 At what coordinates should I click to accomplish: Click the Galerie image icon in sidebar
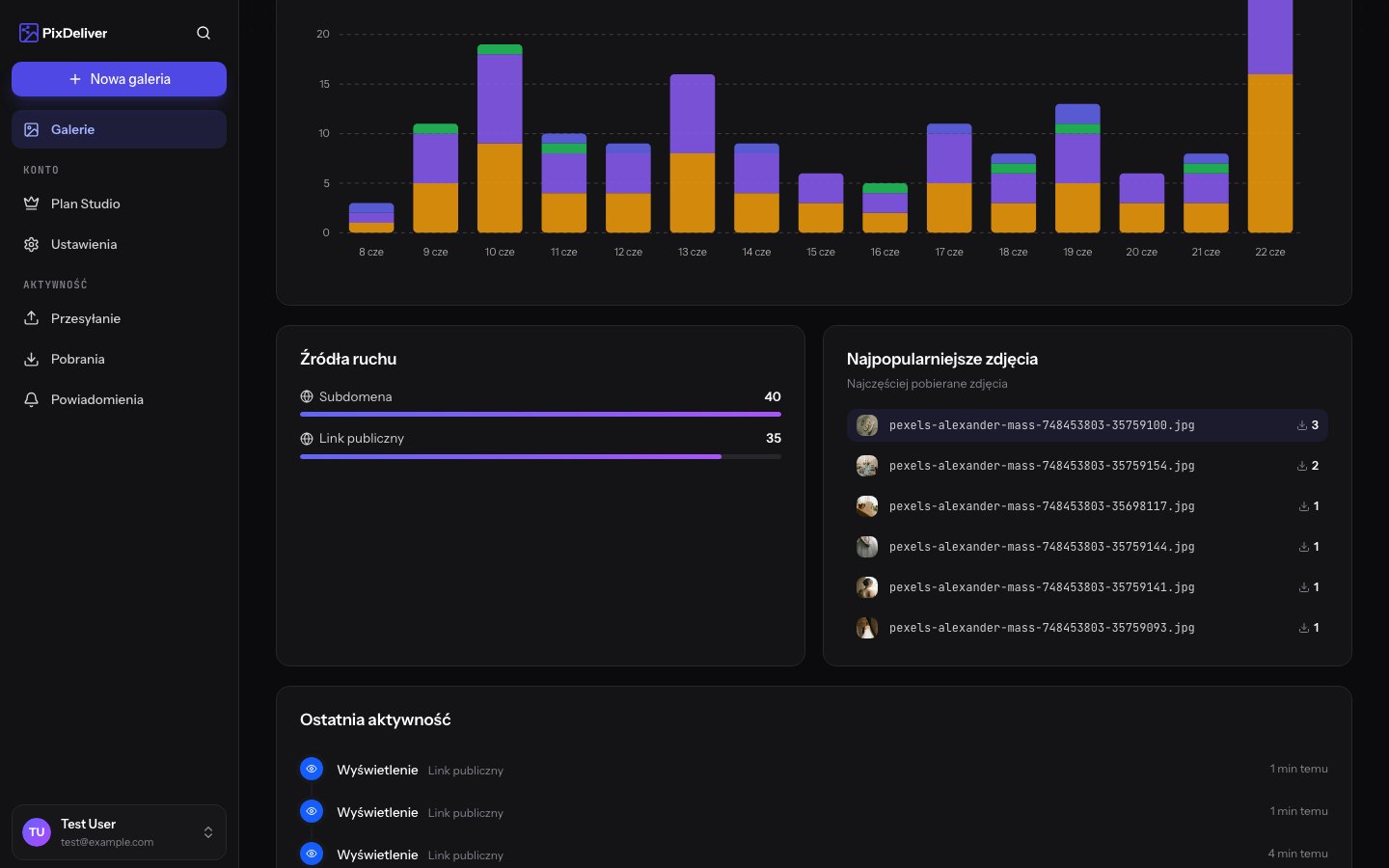click(31, 129)
